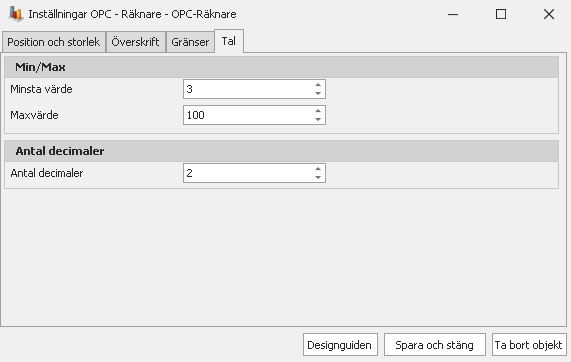Decrease Antal decimaler with down arrow

pyautogui.click(x=318, y=178)
